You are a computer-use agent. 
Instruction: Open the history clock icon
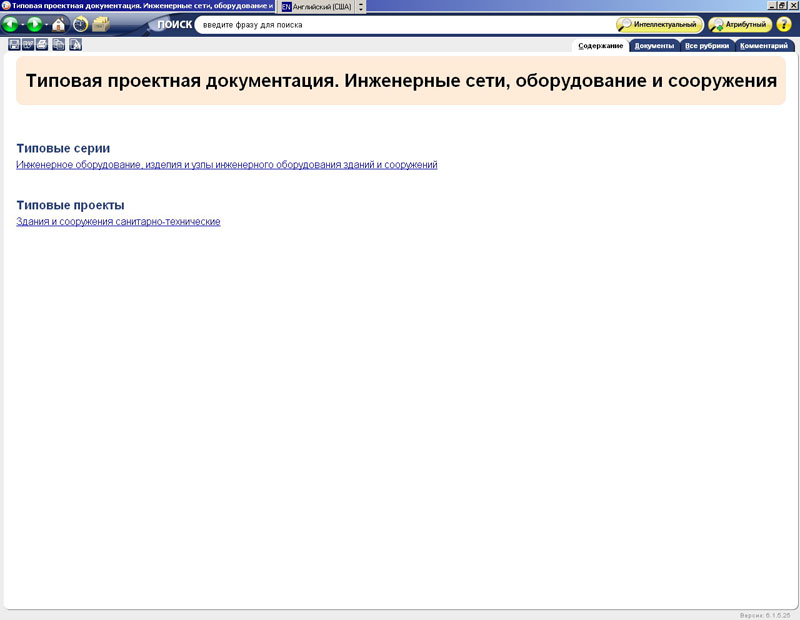point(81,24)
